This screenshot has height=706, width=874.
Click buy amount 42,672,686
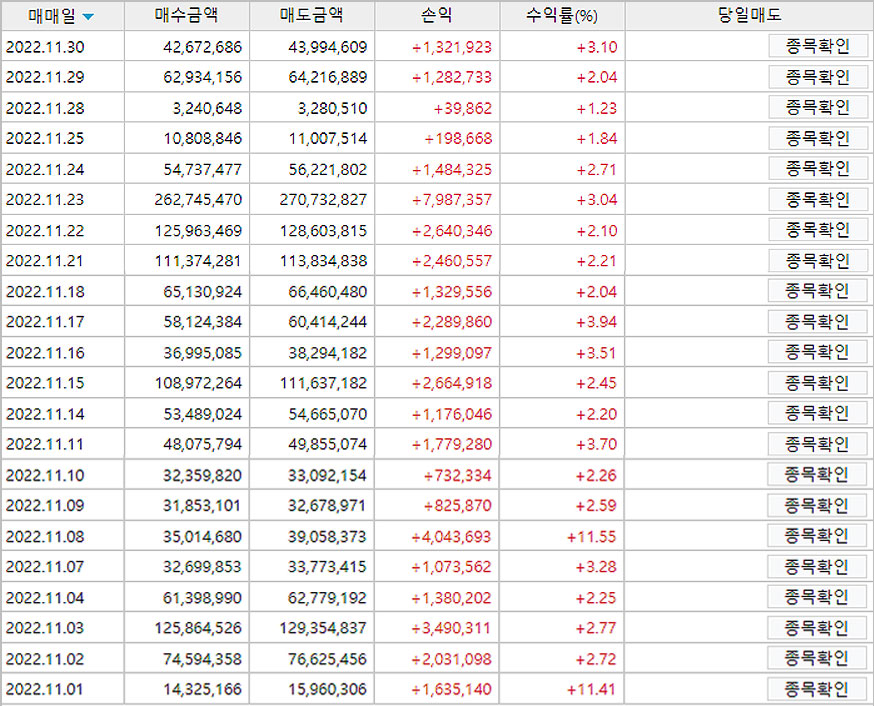click(x=202, y=47)
